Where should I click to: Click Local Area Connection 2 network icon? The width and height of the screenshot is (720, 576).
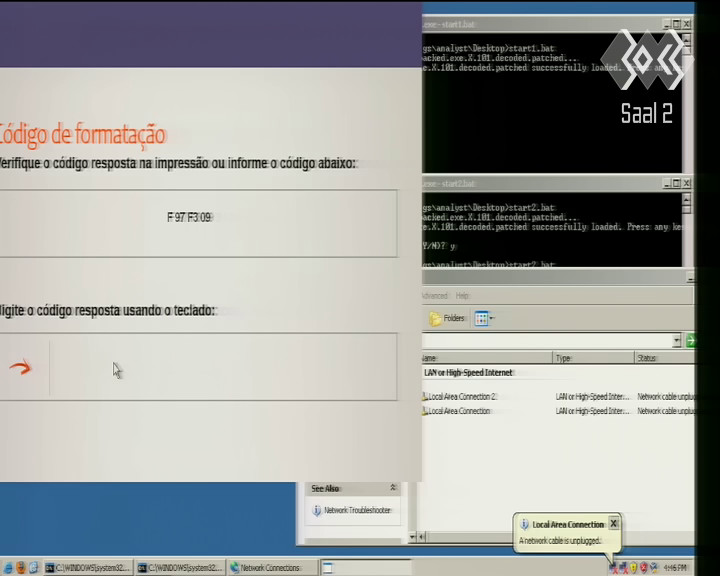point(424,396)
